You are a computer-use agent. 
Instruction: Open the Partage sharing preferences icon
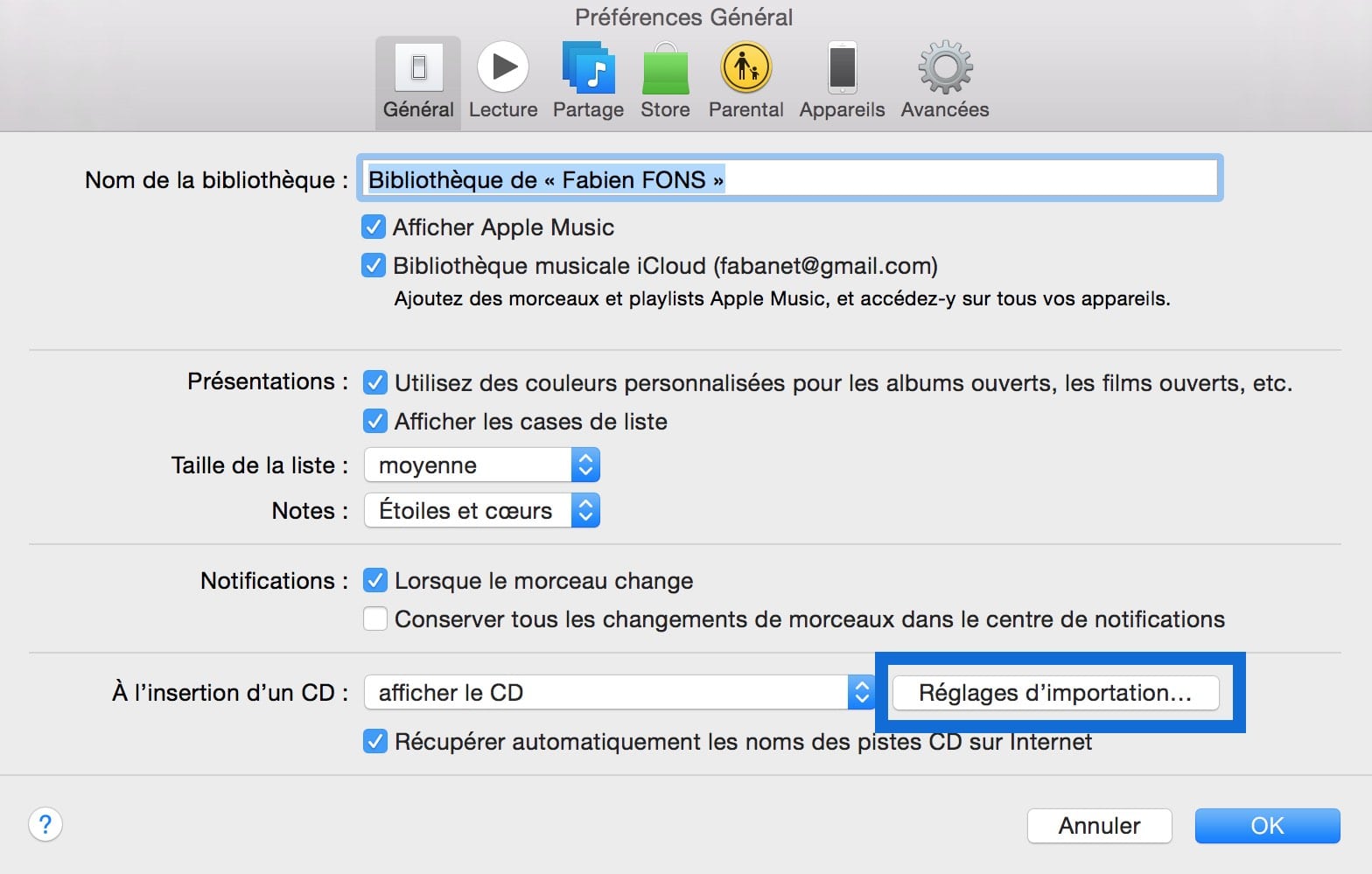coord(588,67)
